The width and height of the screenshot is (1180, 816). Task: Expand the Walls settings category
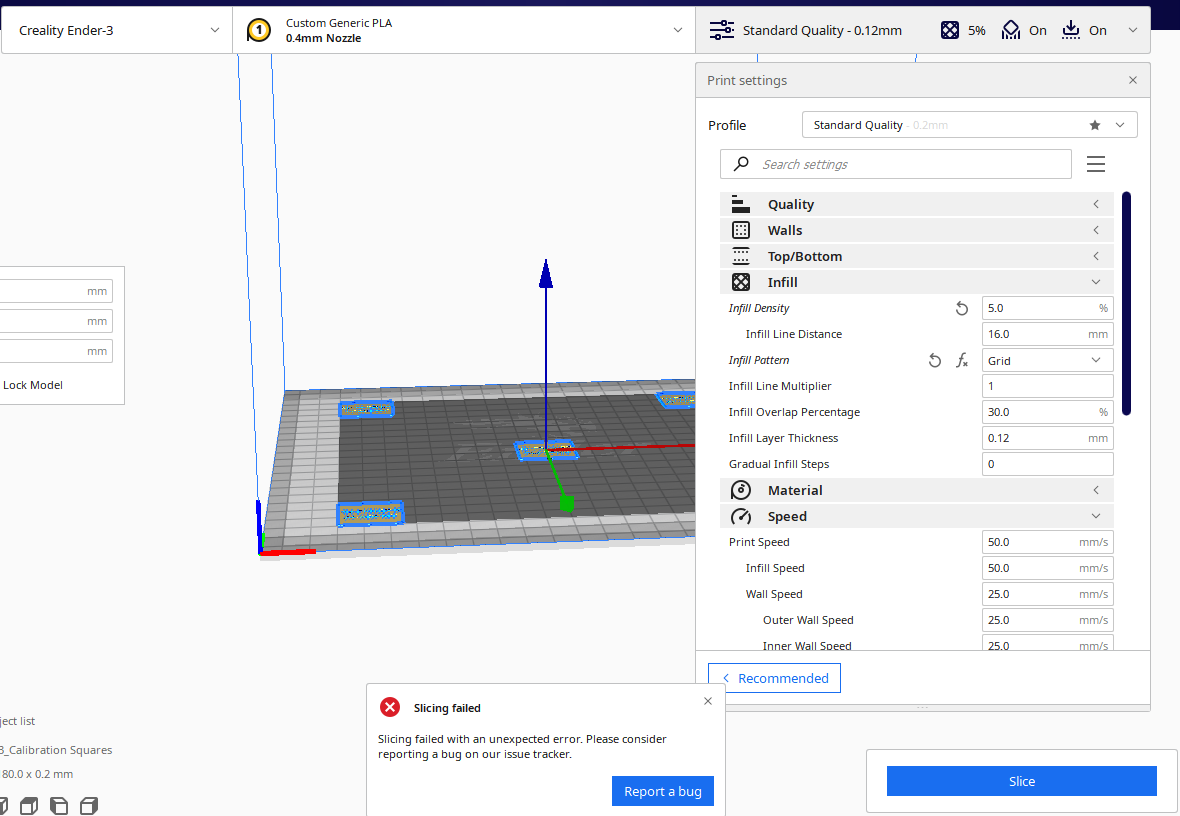click(x=917, y=230)
